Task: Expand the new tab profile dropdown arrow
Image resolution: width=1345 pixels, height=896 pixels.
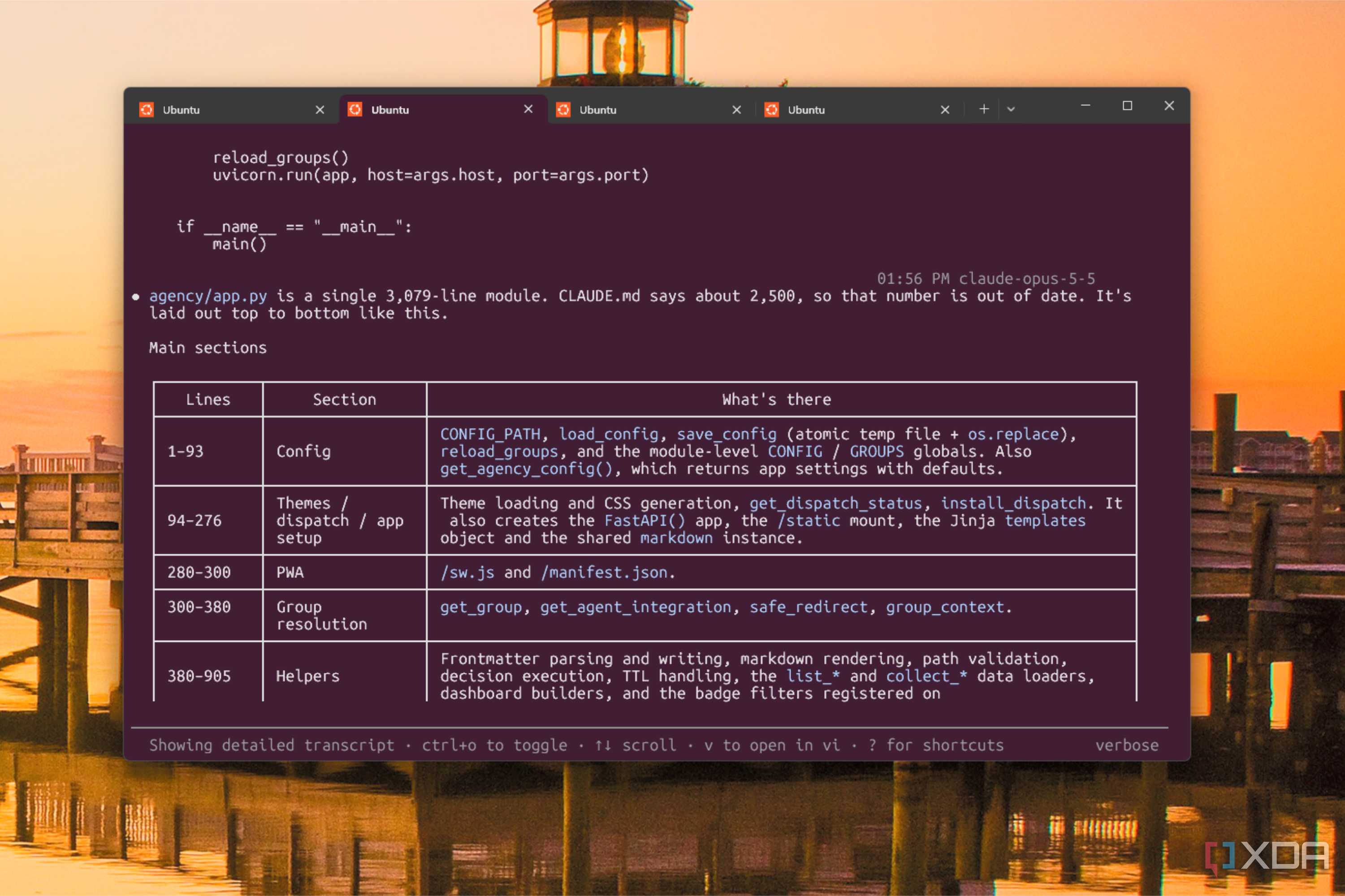Action: tap(1011, 109)
